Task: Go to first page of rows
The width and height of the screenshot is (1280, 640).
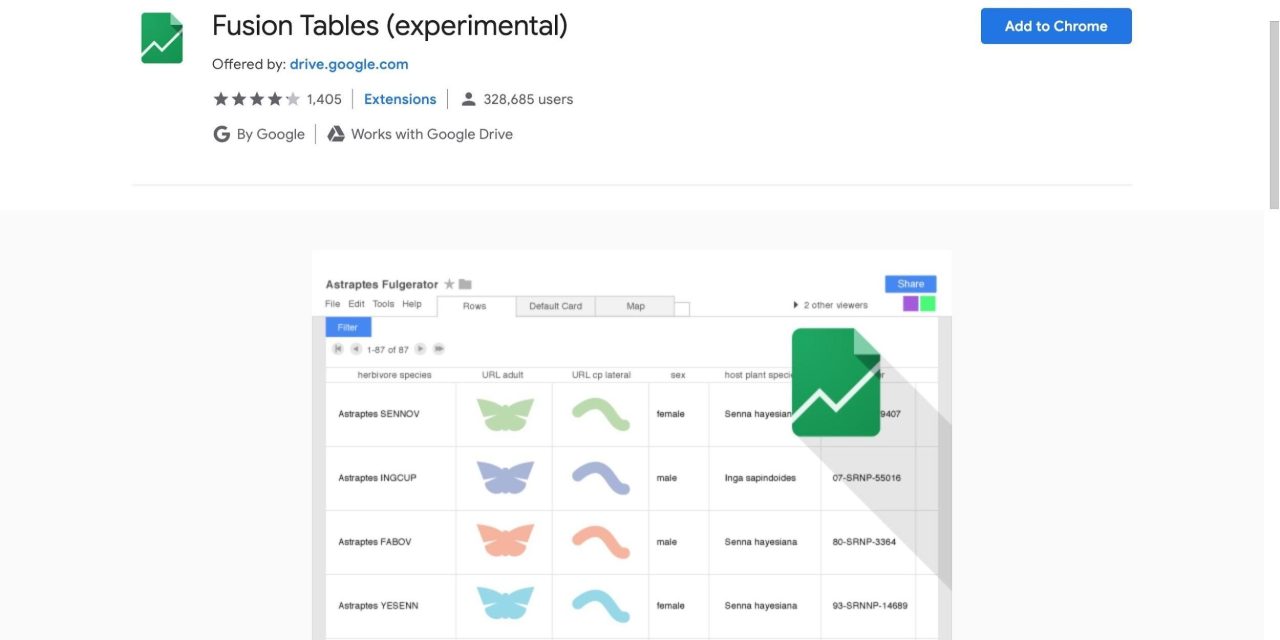Action: coord(338,349)
